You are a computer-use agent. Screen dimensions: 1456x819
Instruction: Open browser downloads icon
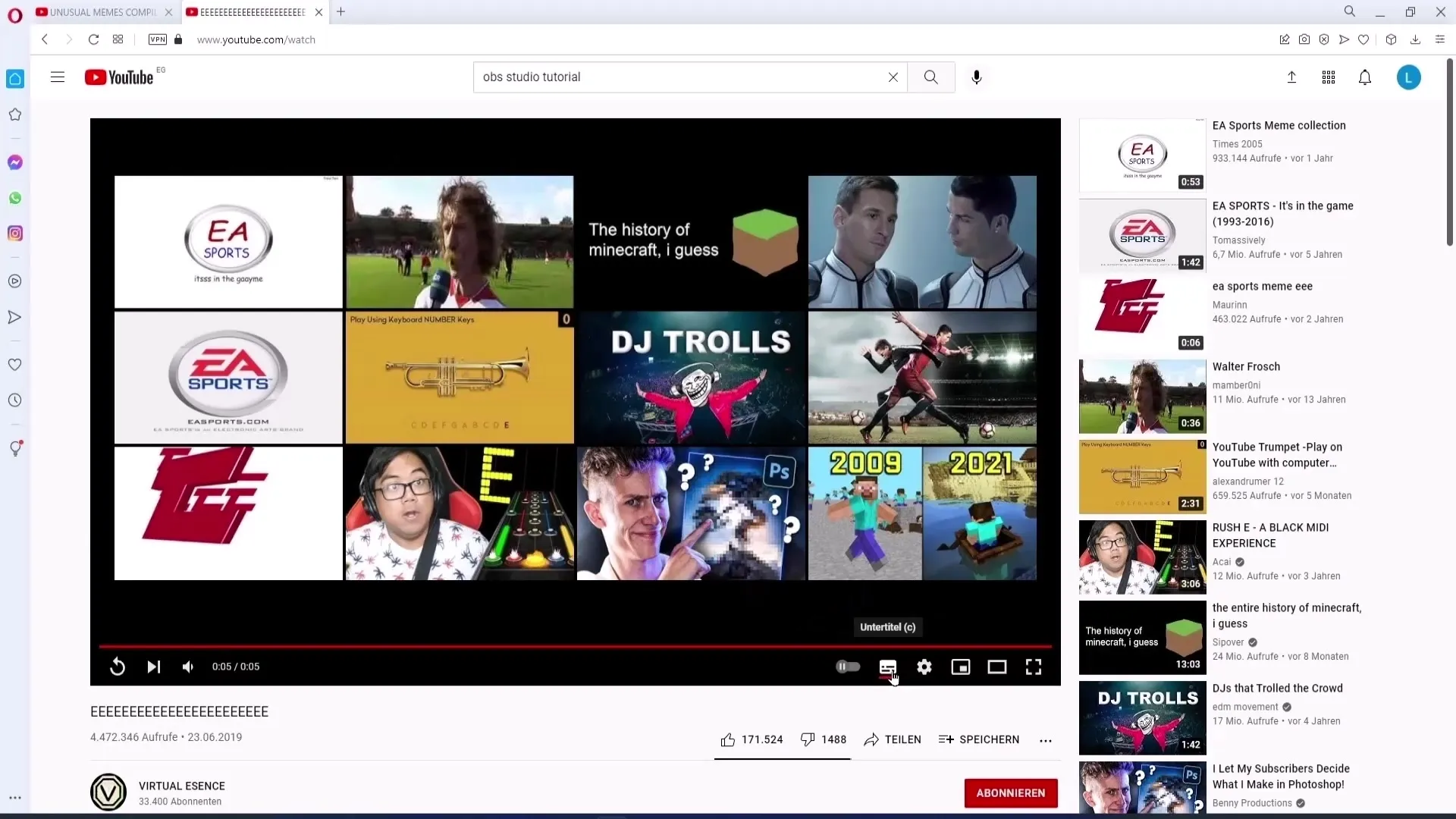click(1414, 39)
